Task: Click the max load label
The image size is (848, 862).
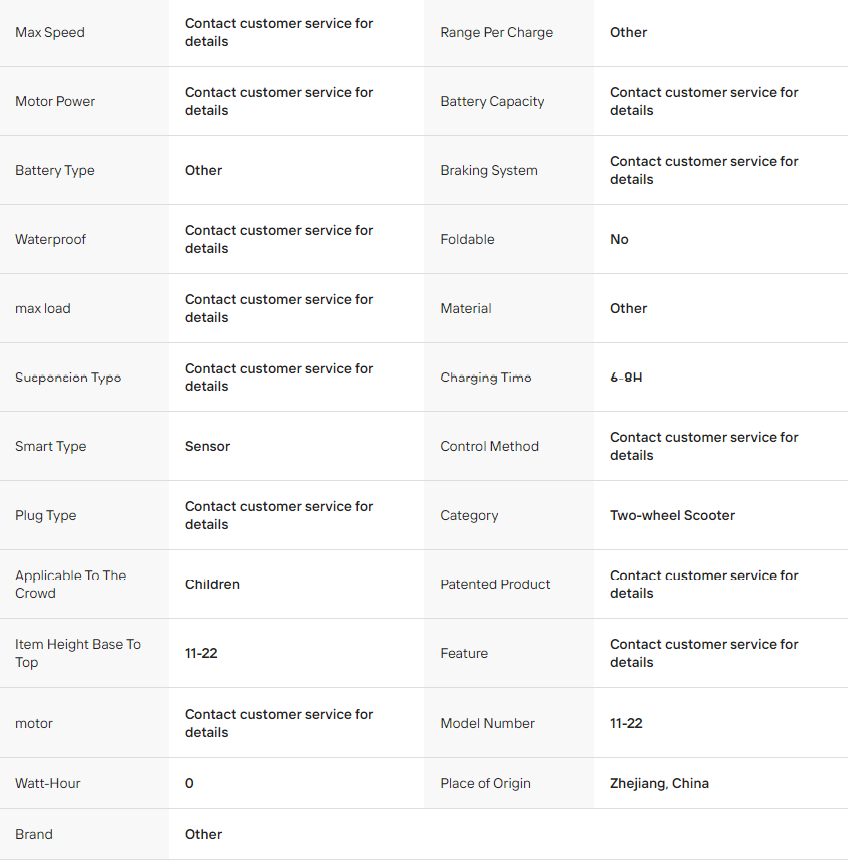Action: (43, 308)
